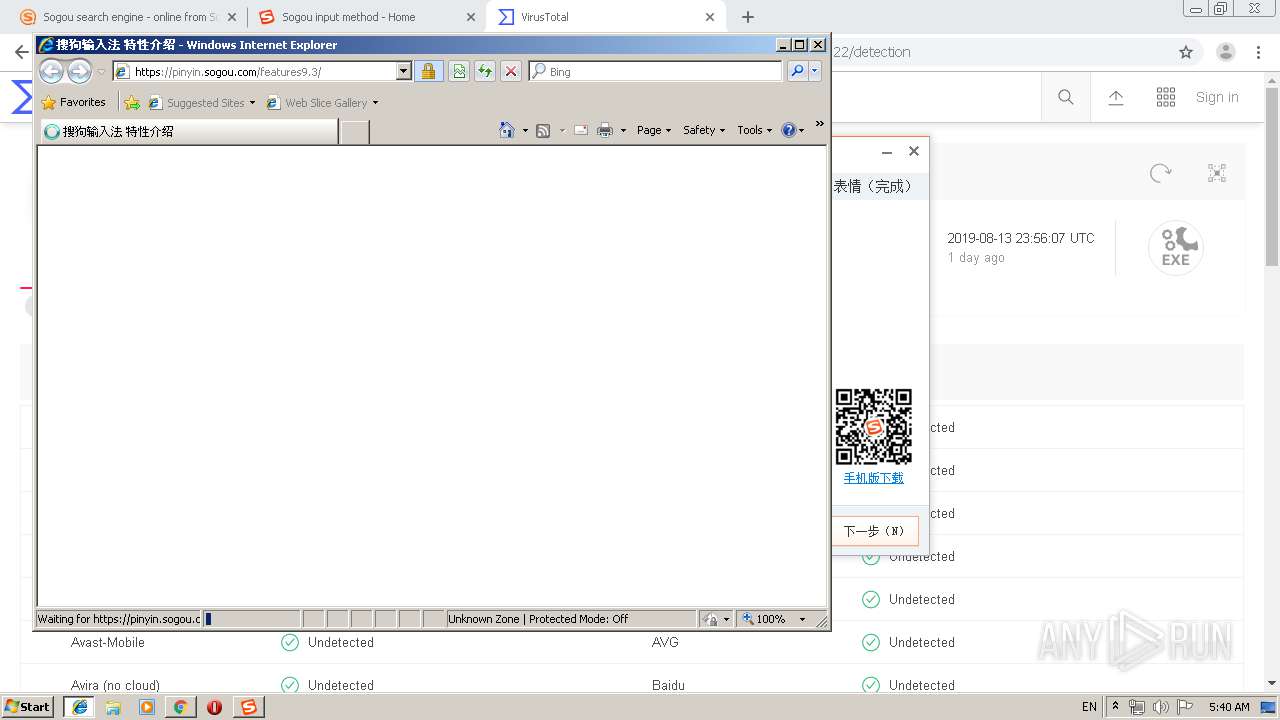
Task: Show hidden system tray icons
Action: (1116, 706)
